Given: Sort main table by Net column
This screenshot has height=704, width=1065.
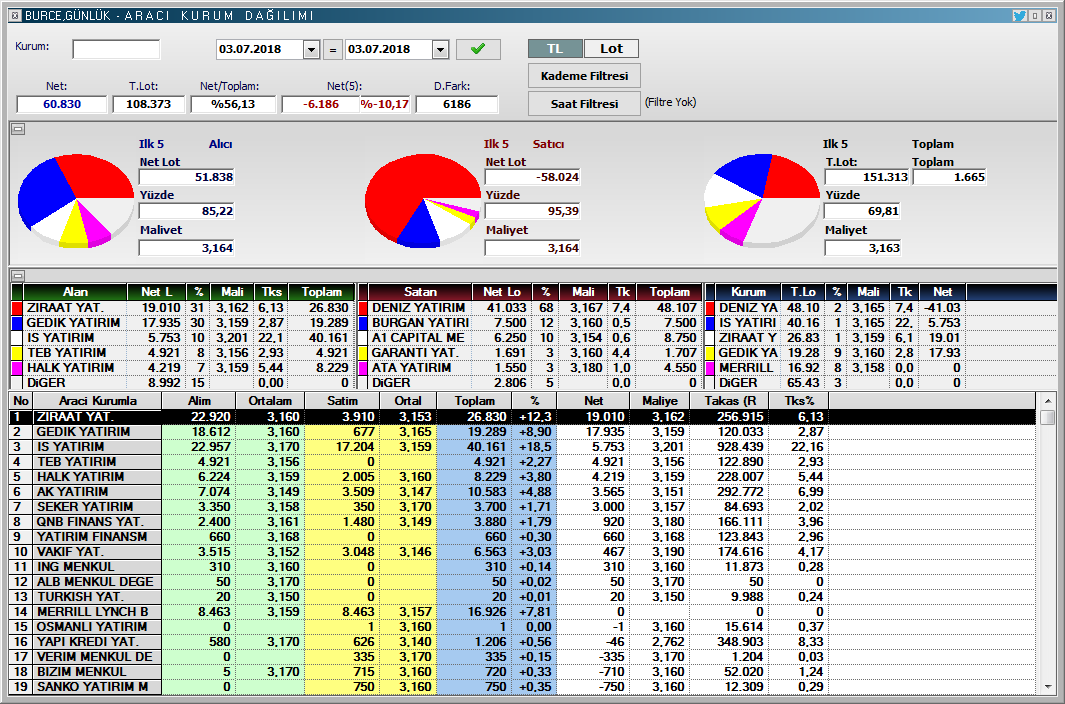Looking at the screenshot, I should point(594,401).
